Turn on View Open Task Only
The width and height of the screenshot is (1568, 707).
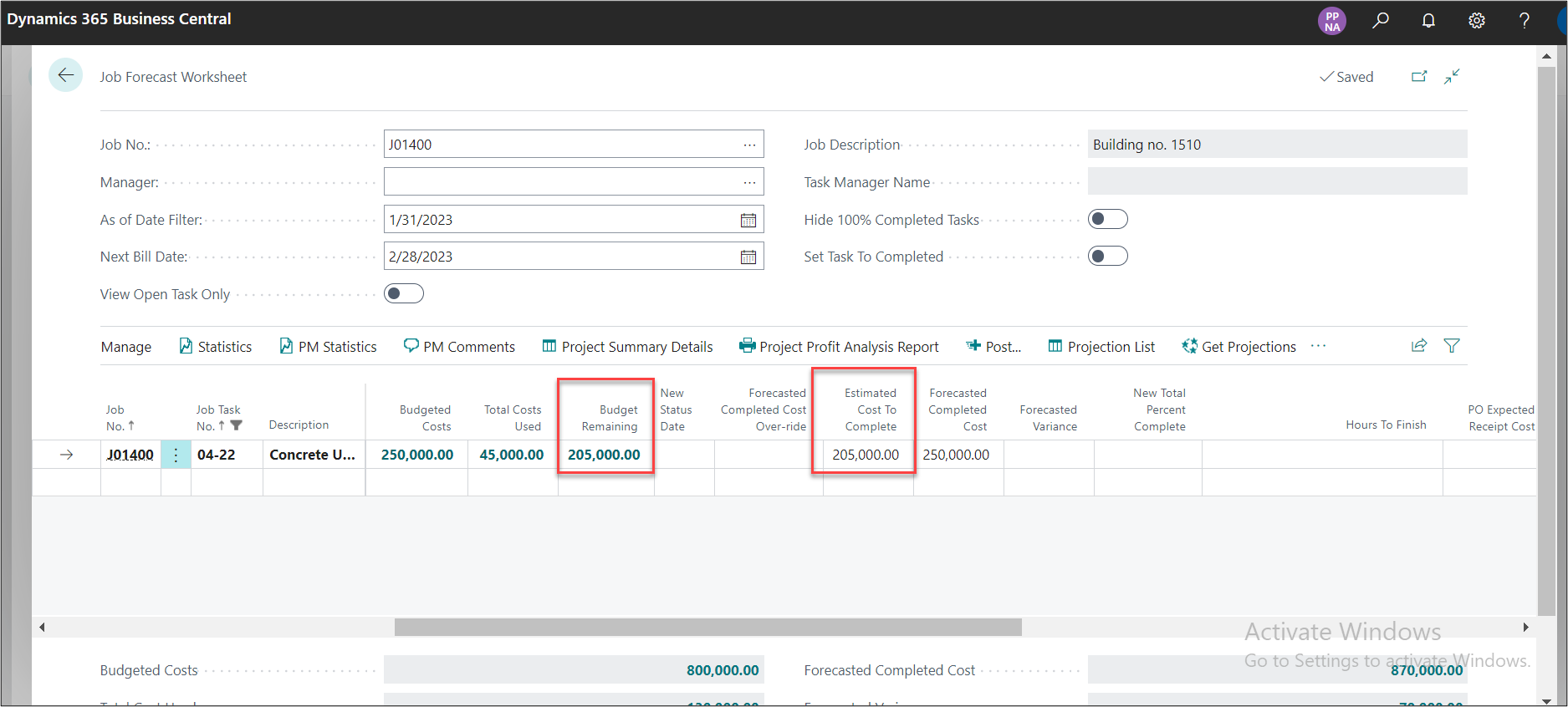pyautogui.click(x=403, y=293)
